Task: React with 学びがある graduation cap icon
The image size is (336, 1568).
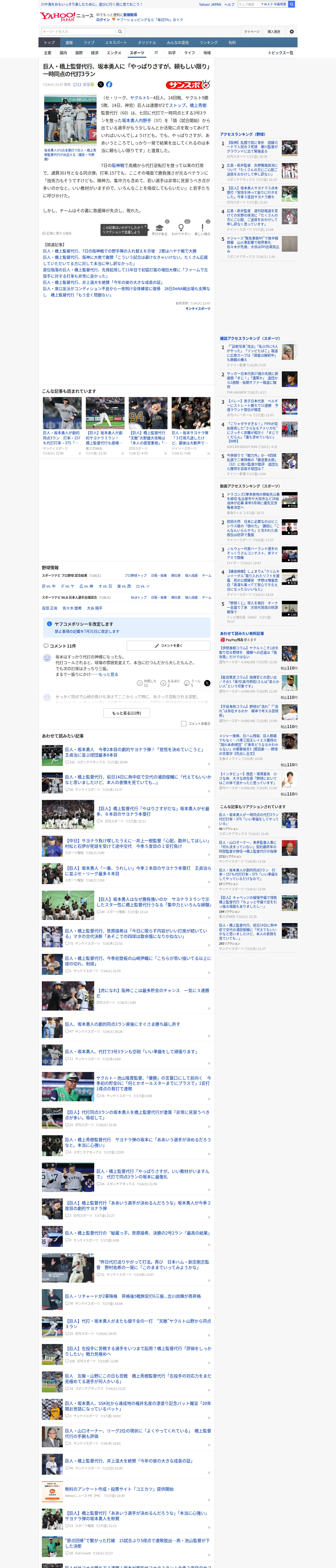Action: tap(160, 228)
